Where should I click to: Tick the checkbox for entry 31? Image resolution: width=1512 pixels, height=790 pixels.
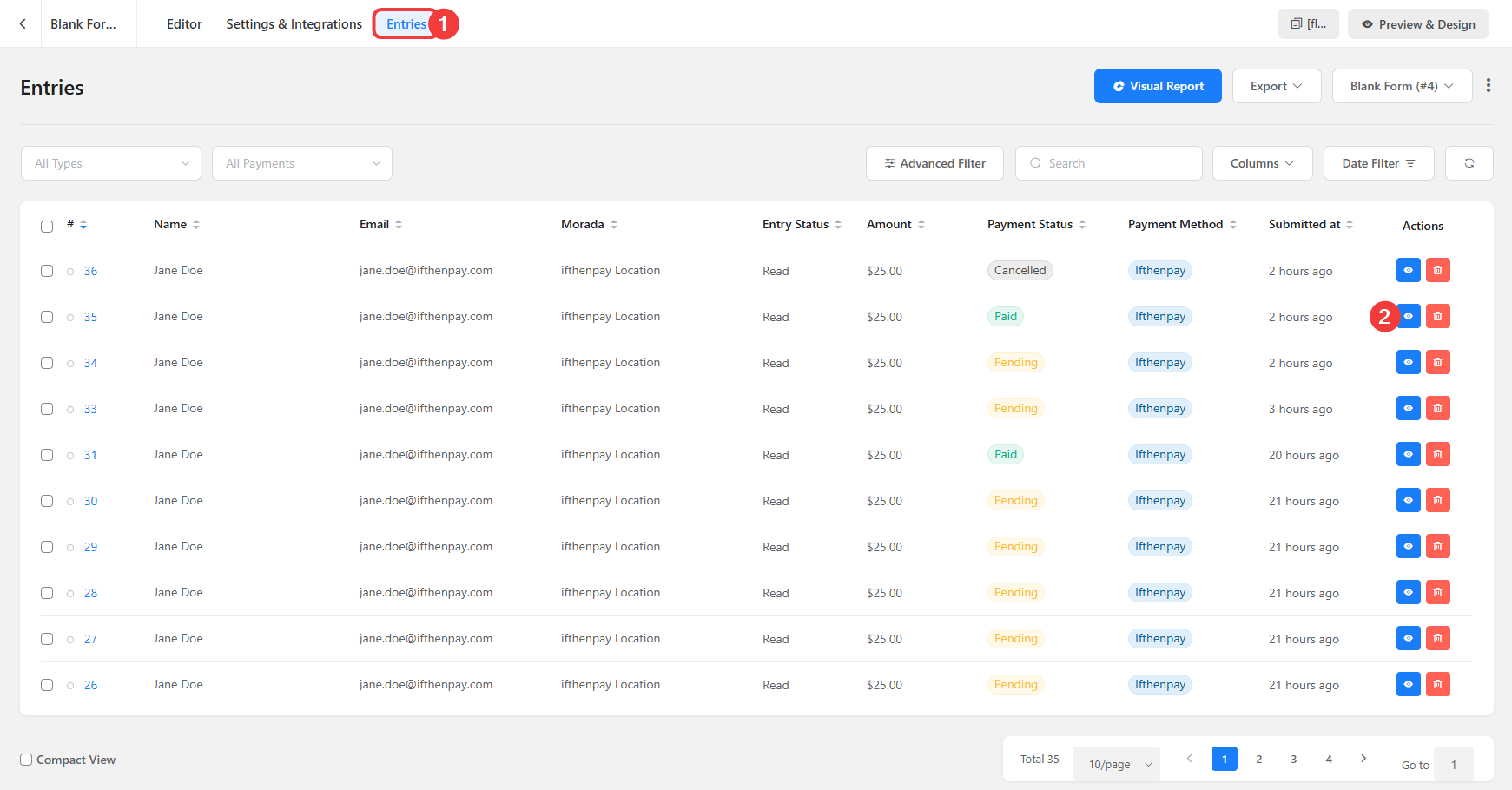[x=47, y=455]
